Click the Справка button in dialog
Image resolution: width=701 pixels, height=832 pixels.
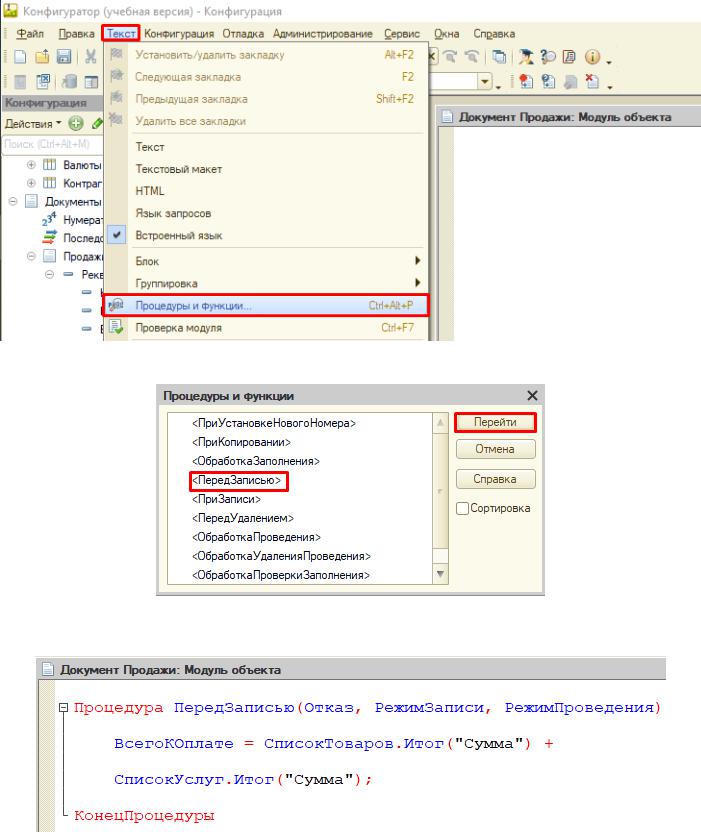[495, 479]
